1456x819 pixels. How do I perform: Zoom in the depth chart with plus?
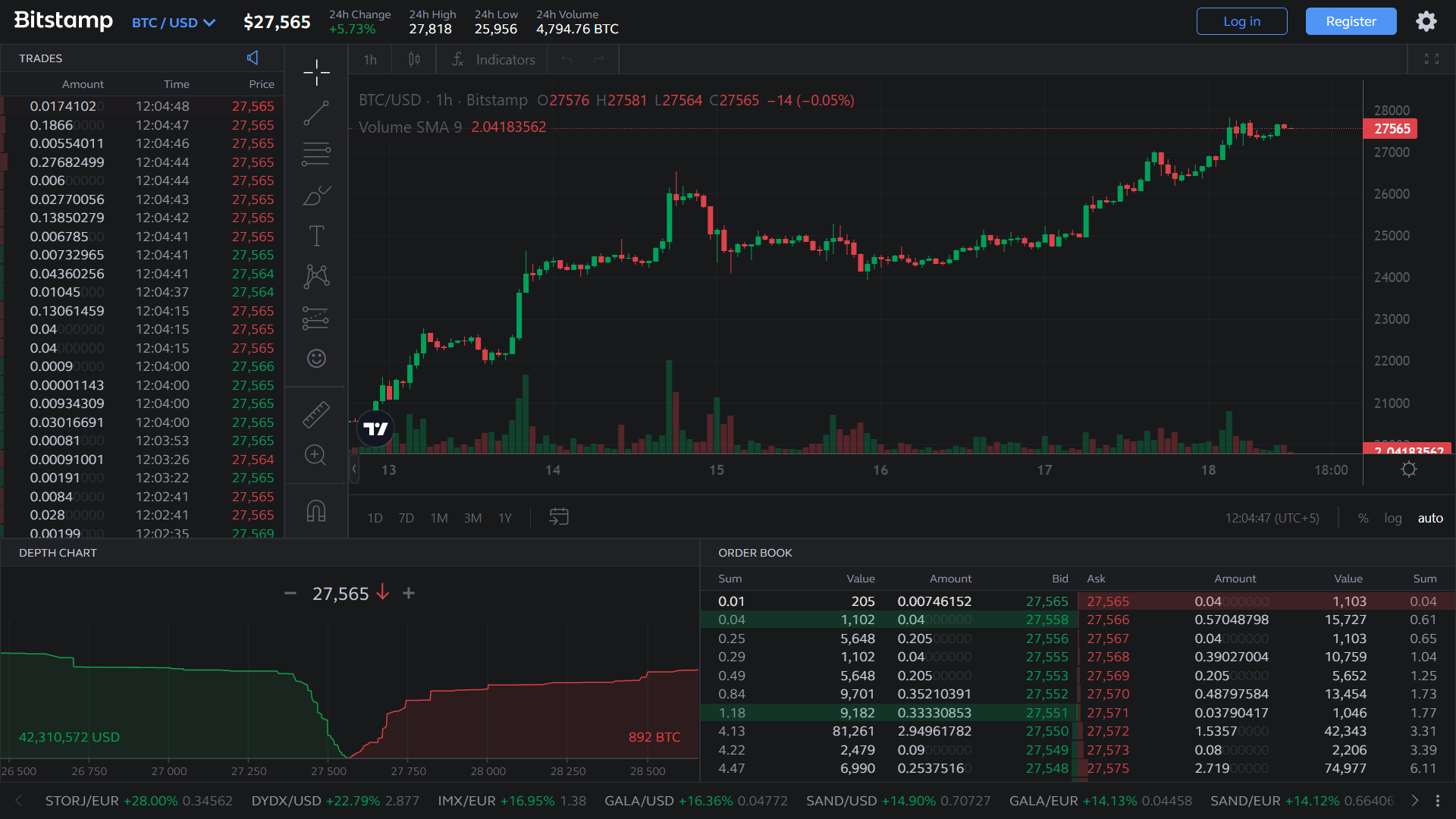tap(409, 593)
